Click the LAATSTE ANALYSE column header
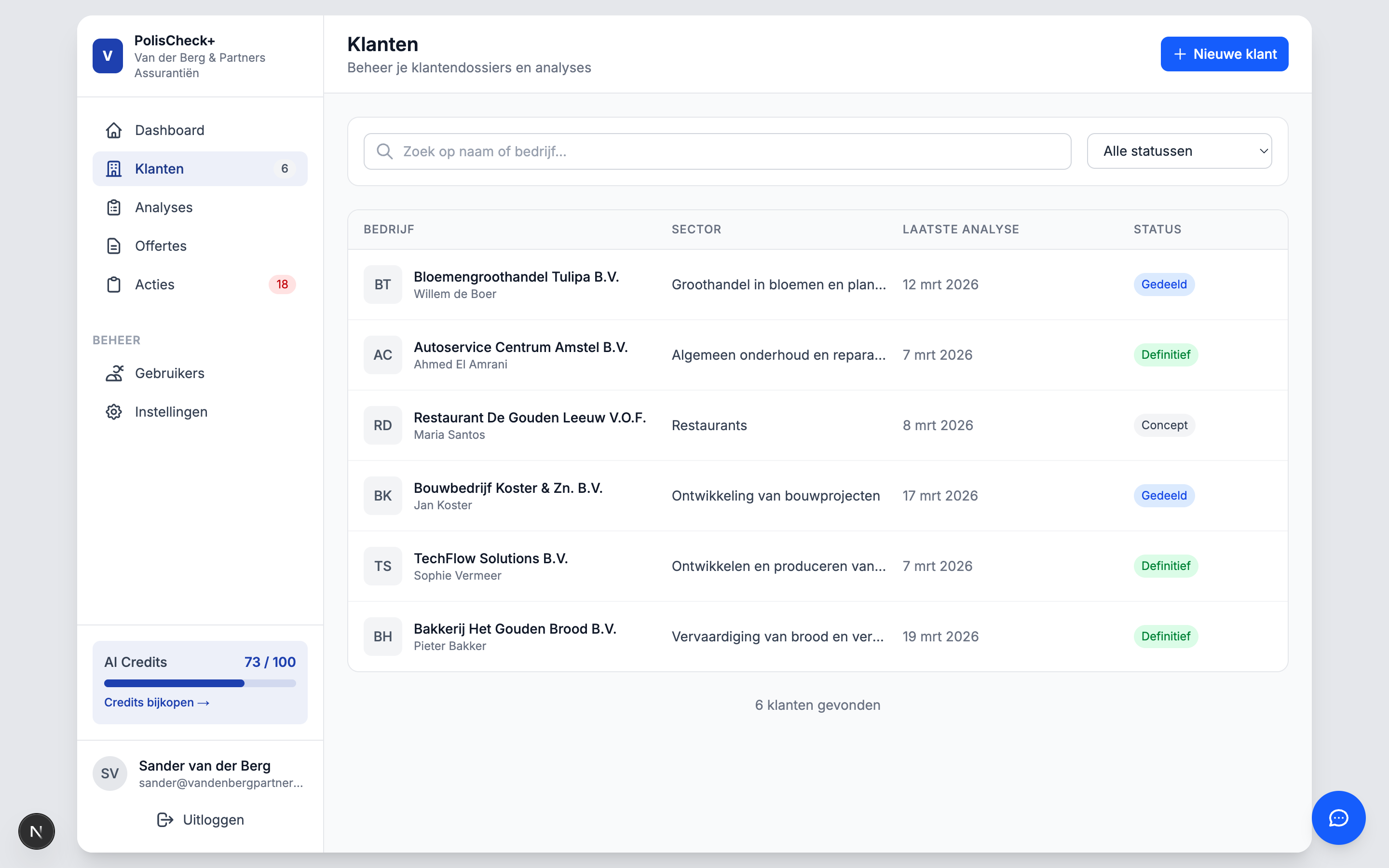 point(960,229)
